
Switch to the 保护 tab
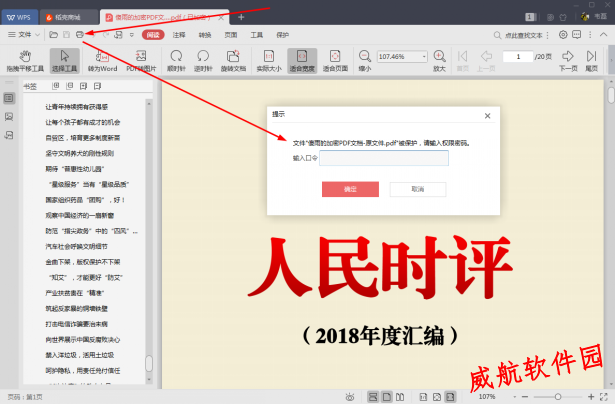click(282, 35)
